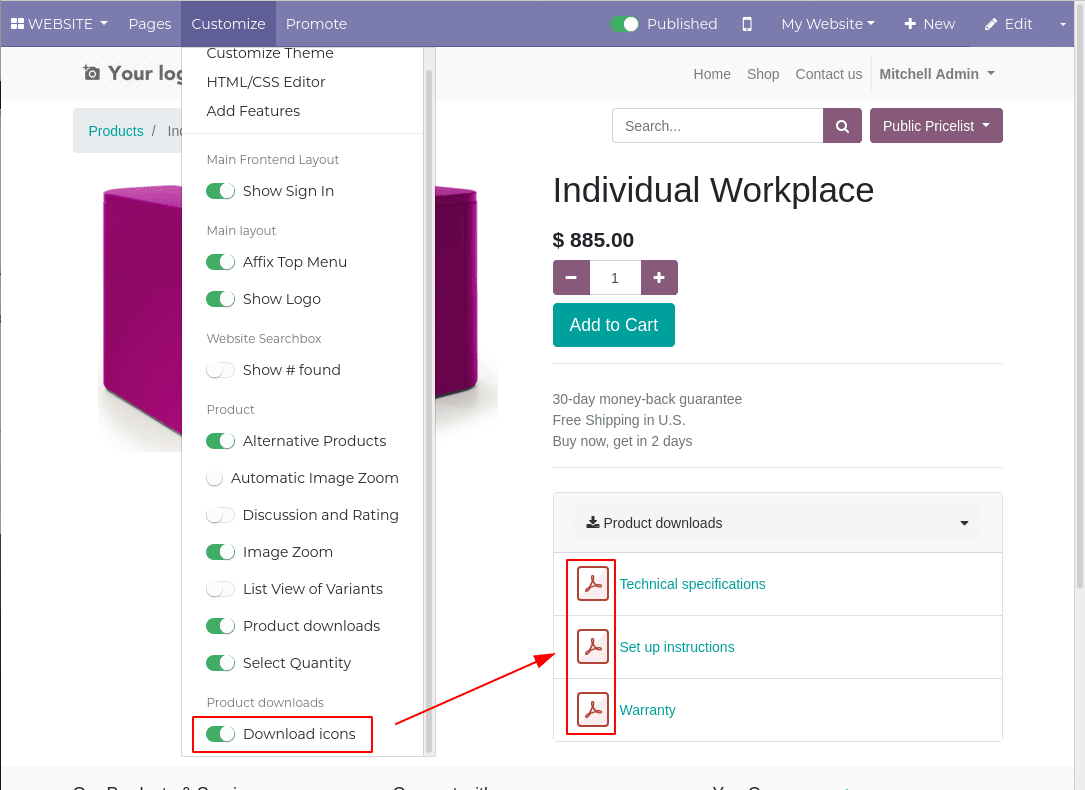Click the mobile preview phone icon

pyautogui.click(x=747, y=24)
